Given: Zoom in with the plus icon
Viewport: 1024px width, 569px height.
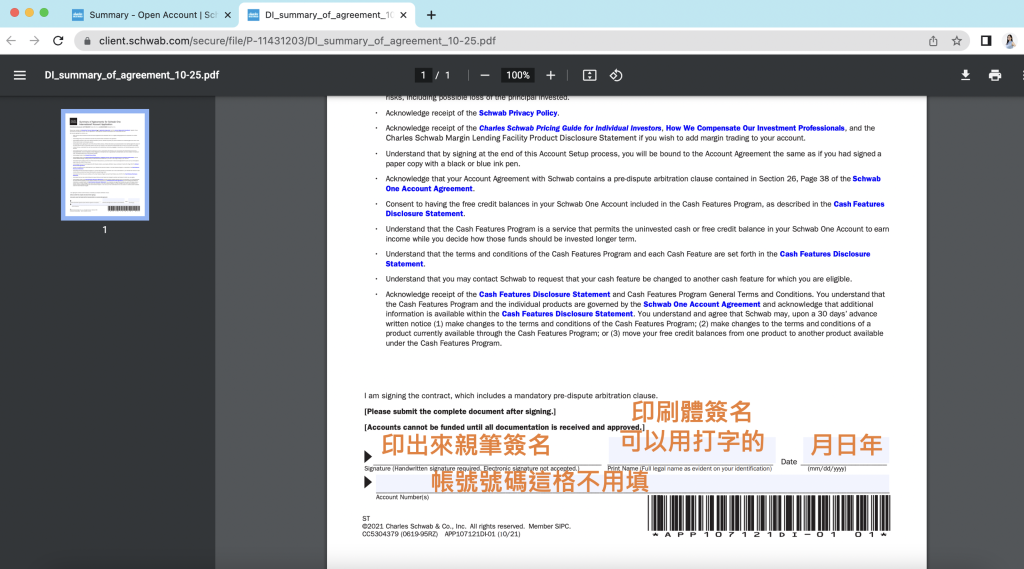Looking at the screenshot, I should (551, 75).
